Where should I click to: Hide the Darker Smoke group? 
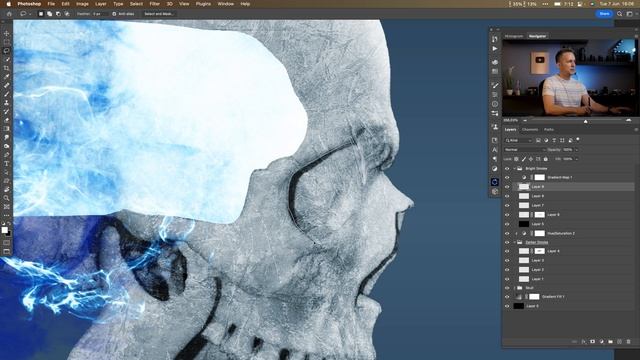click(x=507, y=242)
